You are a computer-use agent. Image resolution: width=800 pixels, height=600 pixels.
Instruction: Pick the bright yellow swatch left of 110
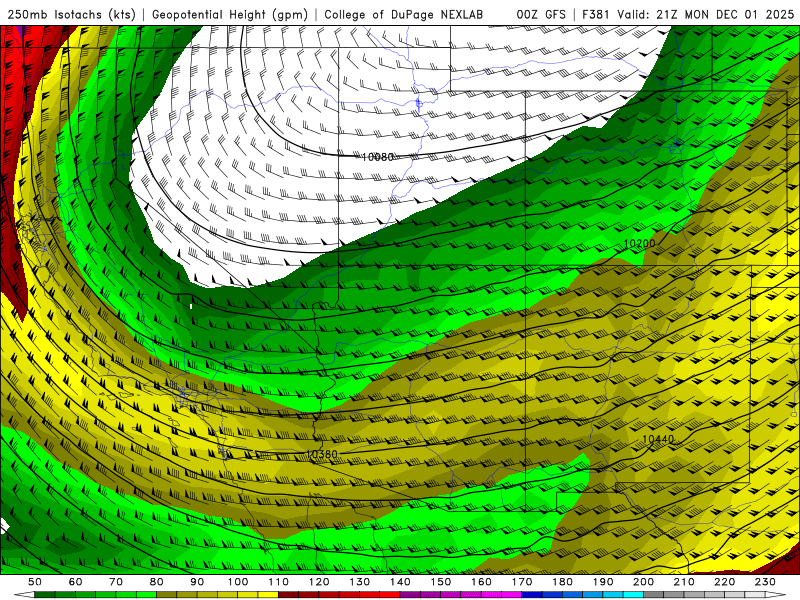[268, 595]
